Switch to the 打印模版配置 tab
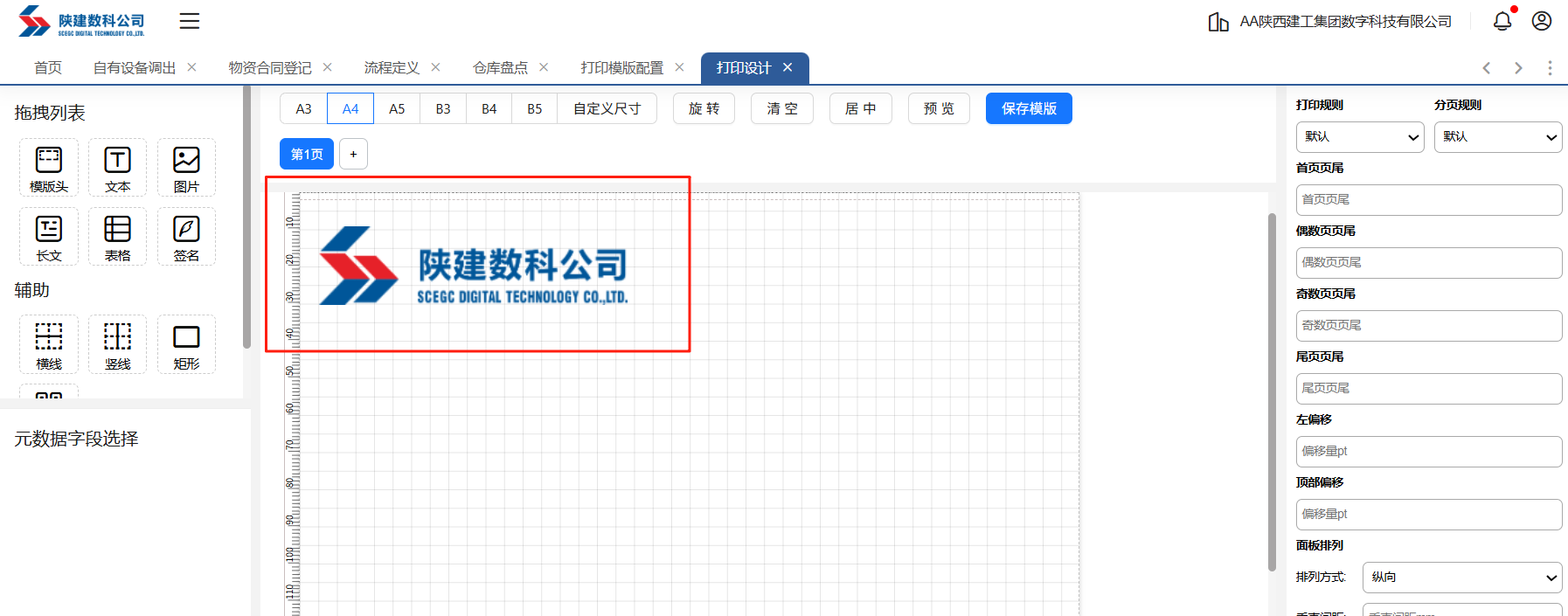The height and width of the screenshot is (616, 1568). click(x=621, y=68)
